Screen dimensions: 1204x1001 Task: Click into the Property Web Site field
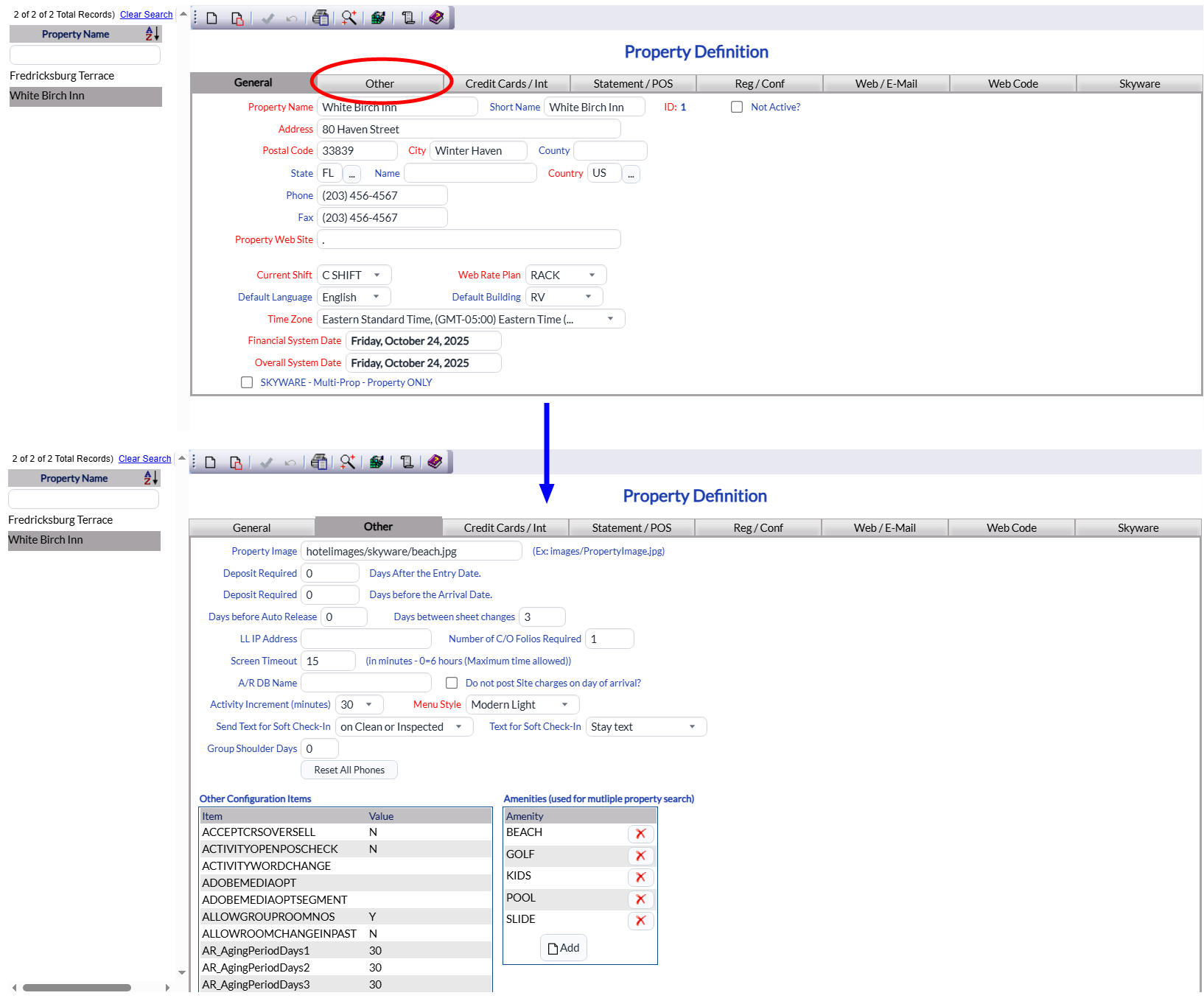click(x=469, y=240)
